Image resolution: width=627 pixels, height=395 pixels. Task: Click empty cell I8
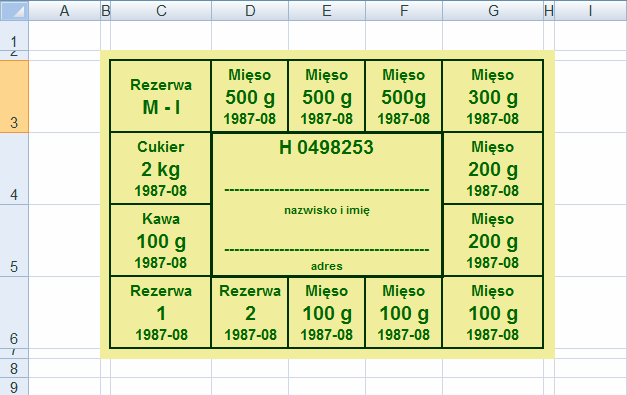[x=591, y=368]
